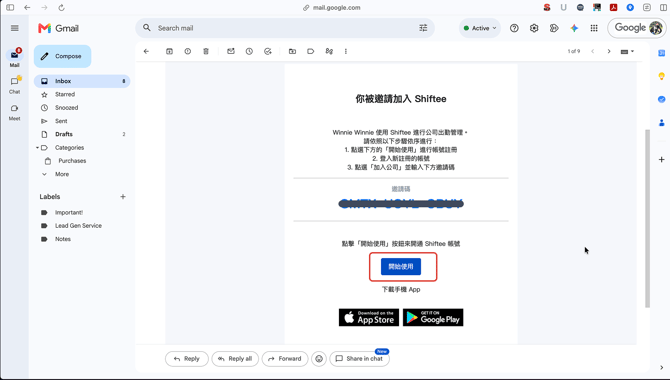Image resolution: width=670 pixels, height=380 pixels.
Task: Open more actions three-dot menu
Action: (x=346, y=51)
